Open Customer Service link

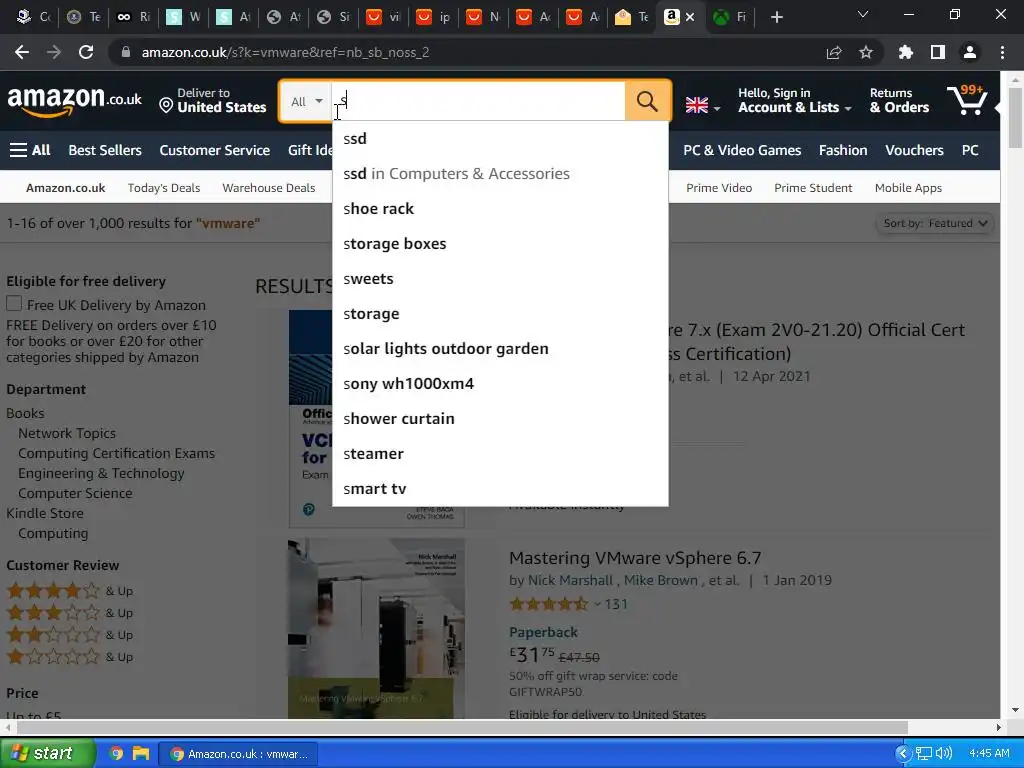214,150
